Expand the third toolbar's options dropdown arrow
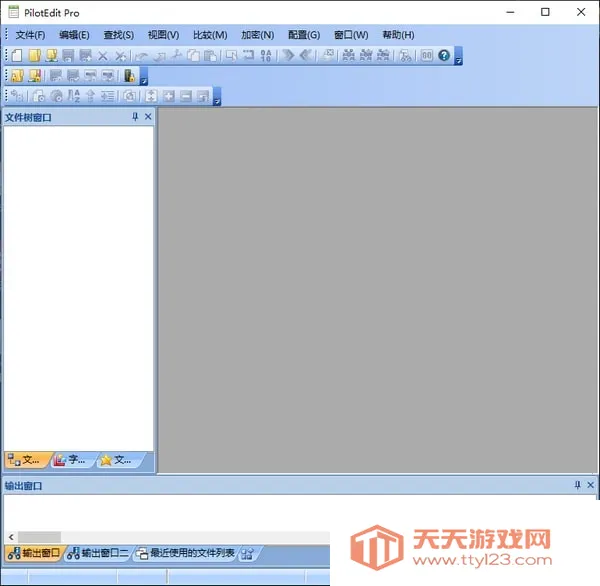This screenshot has height=586, width=600. point(217,99)
